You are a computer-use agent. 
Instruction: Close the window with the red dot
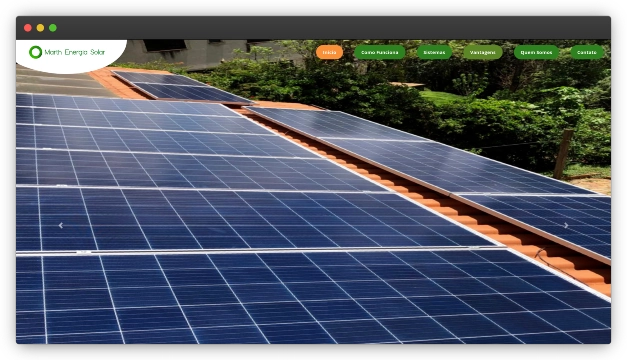point(28,28)
